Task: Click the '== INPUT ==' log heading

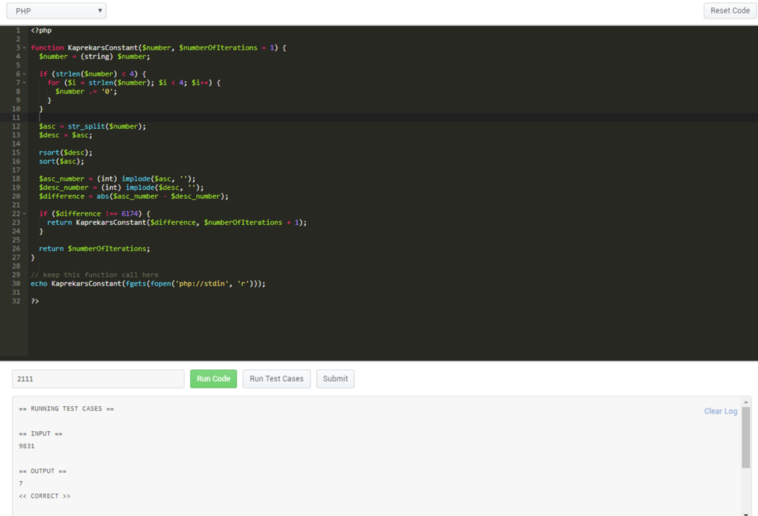Action: (41, 434)
